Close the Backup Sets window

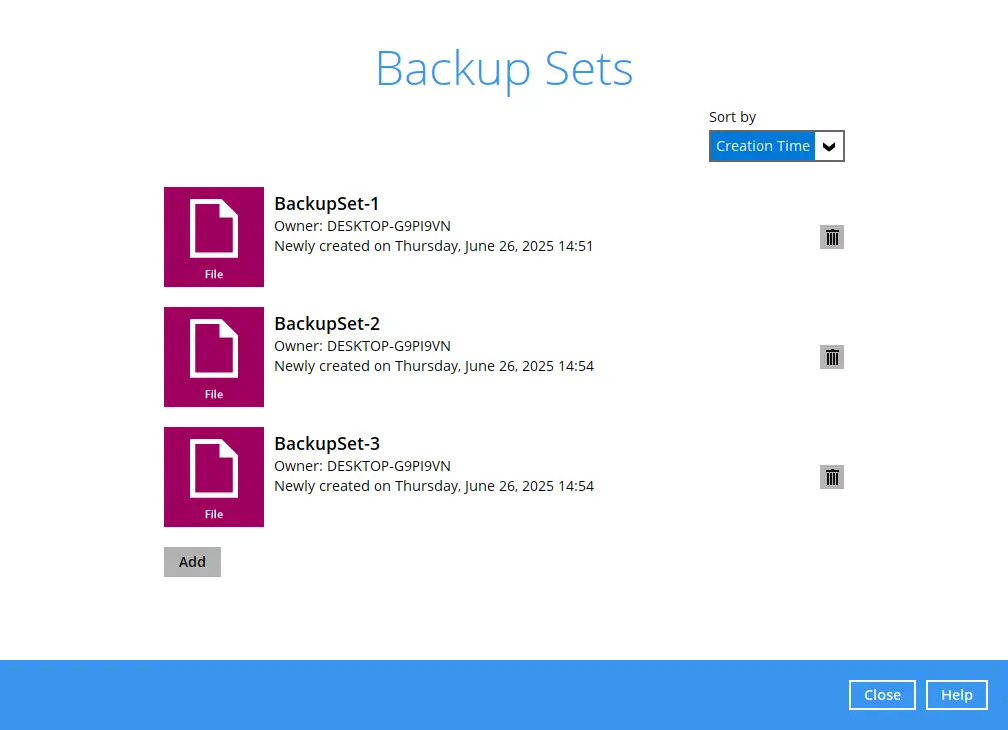(x=882, y=694)
